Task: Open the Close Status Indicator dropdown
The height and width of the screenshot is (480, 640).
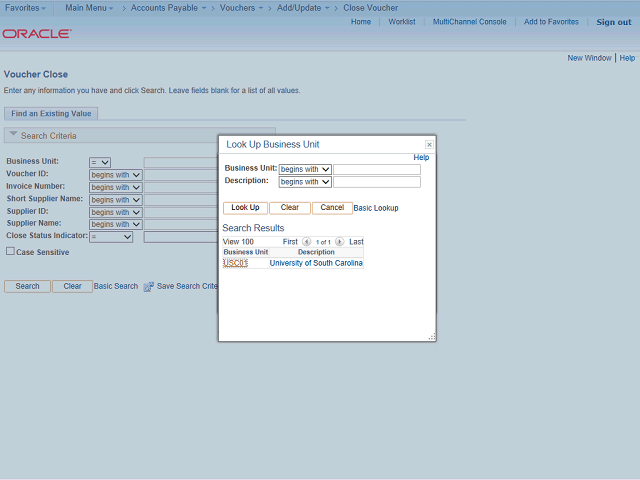Action: pos(111,237)
